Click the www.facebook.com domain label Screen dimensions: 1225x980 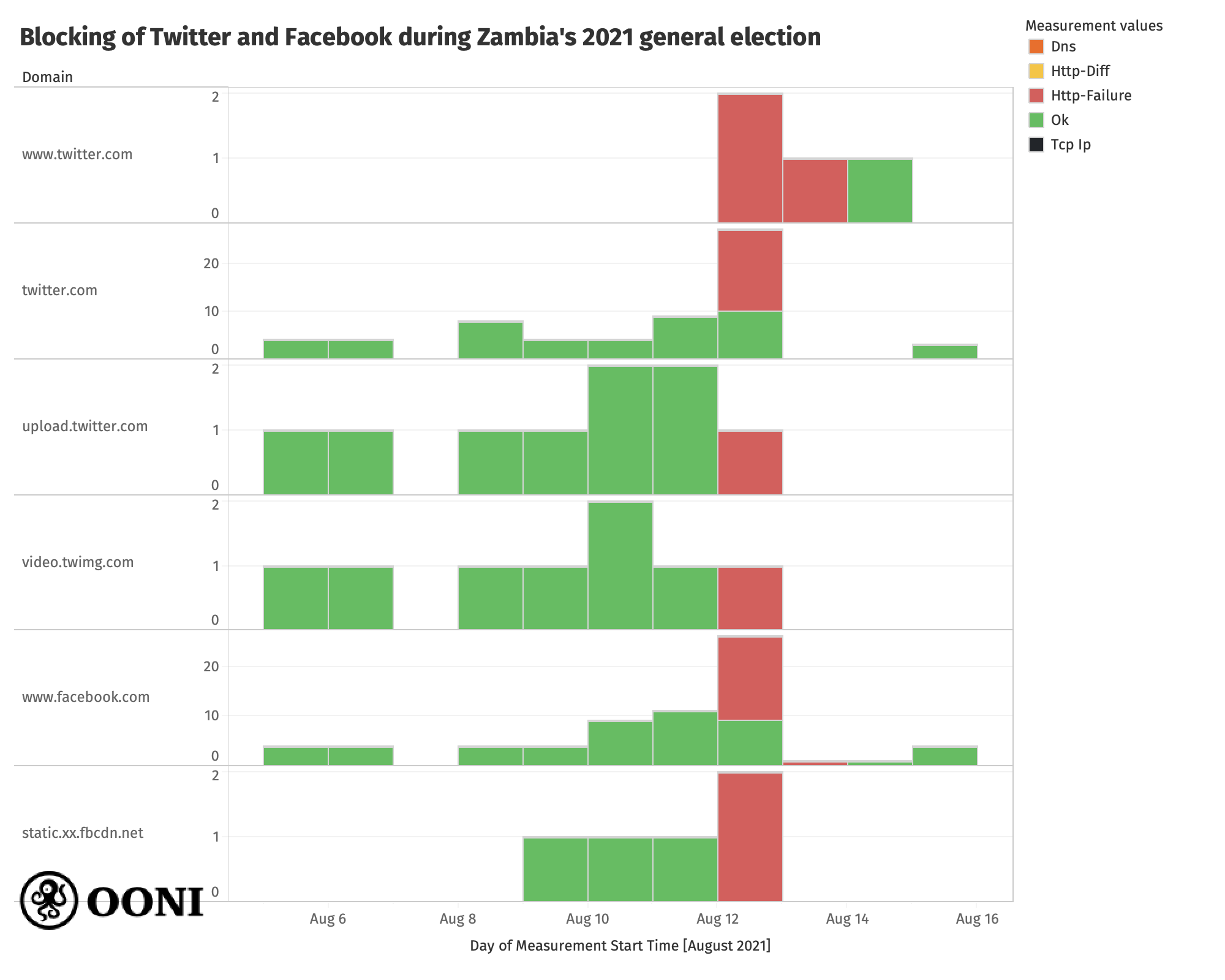pos(86,697)
